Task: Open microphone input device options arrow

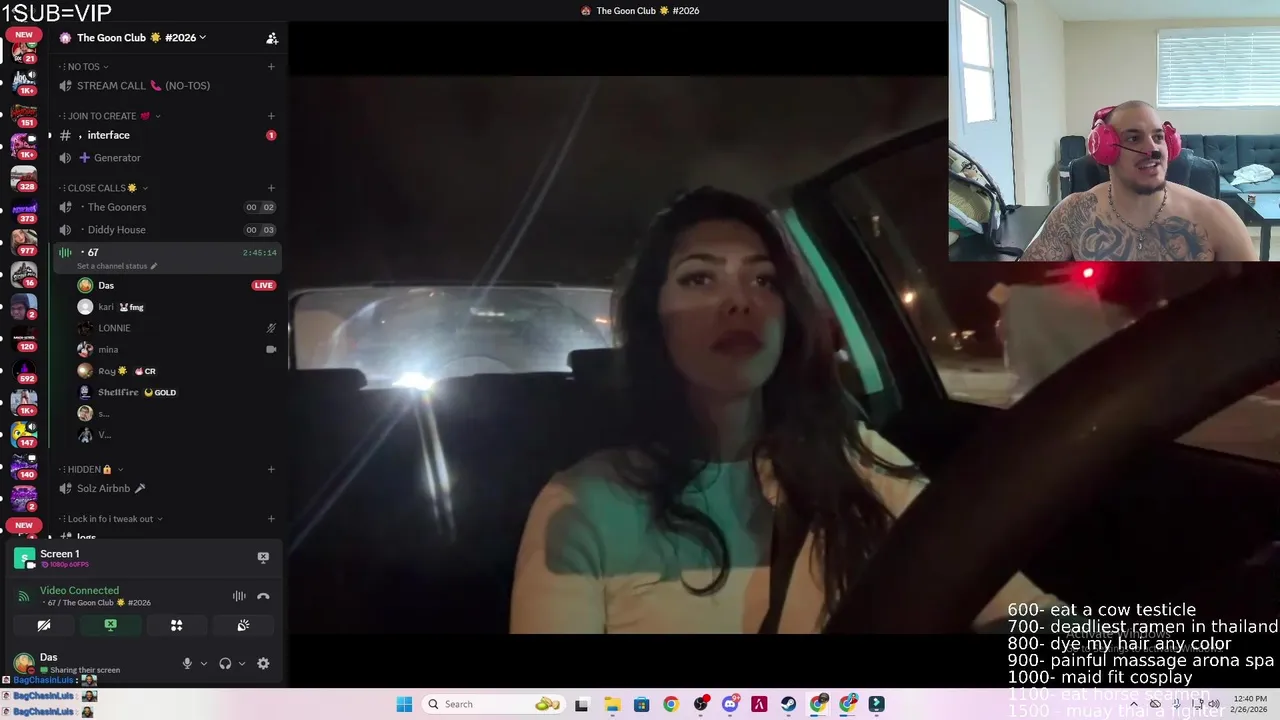Action: [203, 663]
